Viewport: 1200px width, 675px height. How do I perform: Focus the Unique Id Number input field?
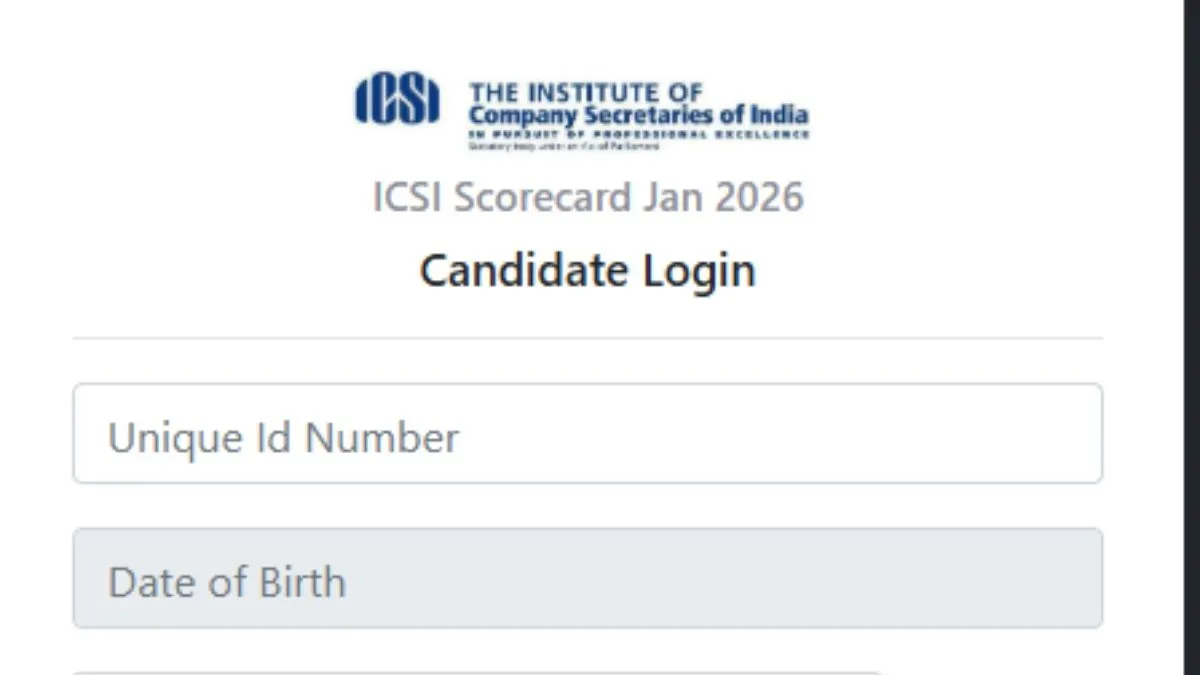coord(587,434)
